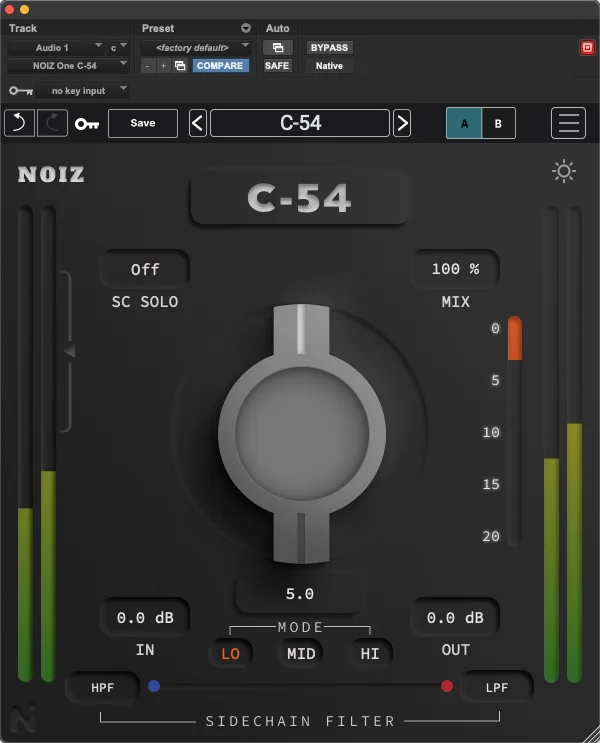Open the Audio 1 track dropdown
This screenshot has height=743, width=600.
[56, 47]
